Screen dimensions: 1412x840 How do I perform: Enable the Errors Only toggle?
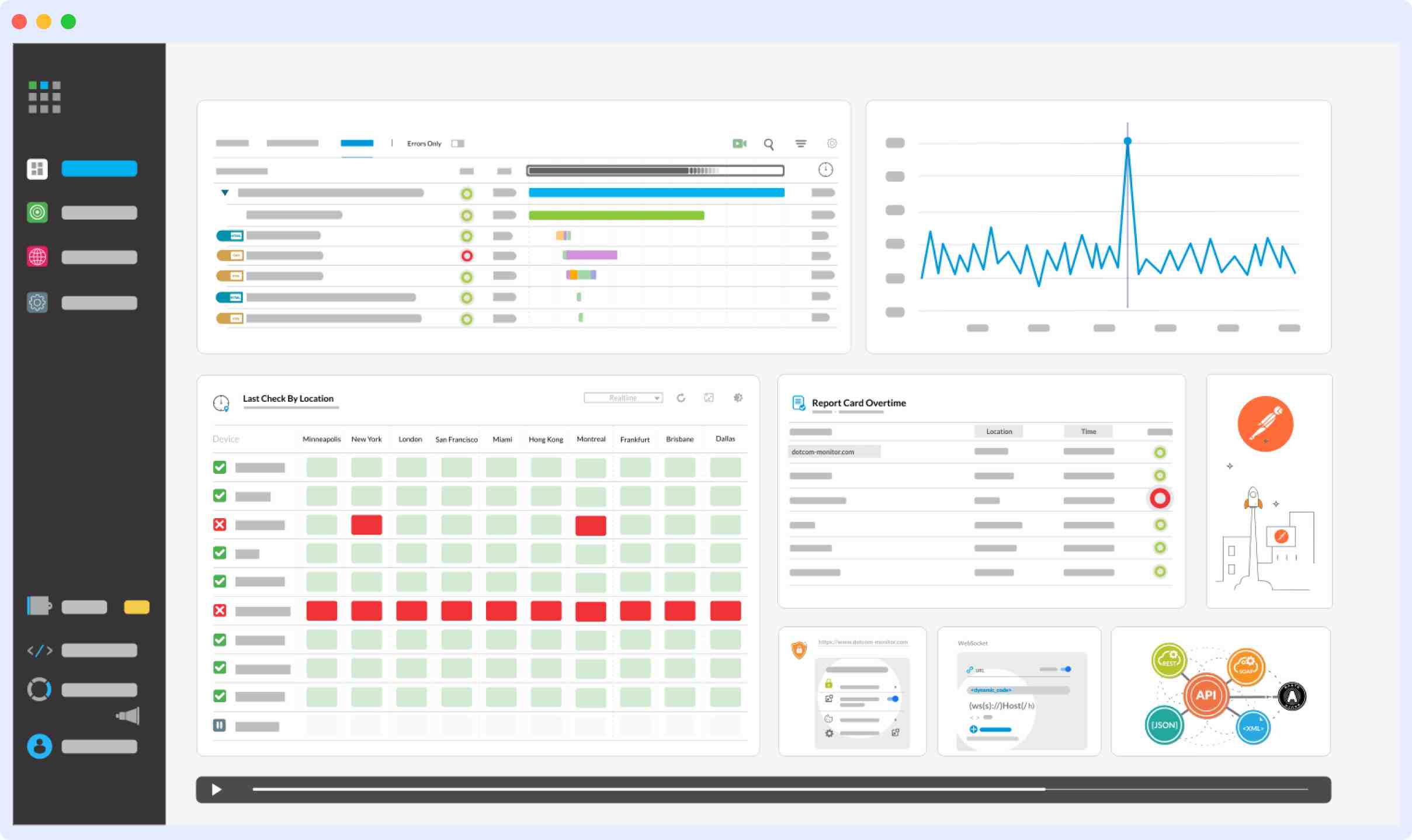click(459, 143)
